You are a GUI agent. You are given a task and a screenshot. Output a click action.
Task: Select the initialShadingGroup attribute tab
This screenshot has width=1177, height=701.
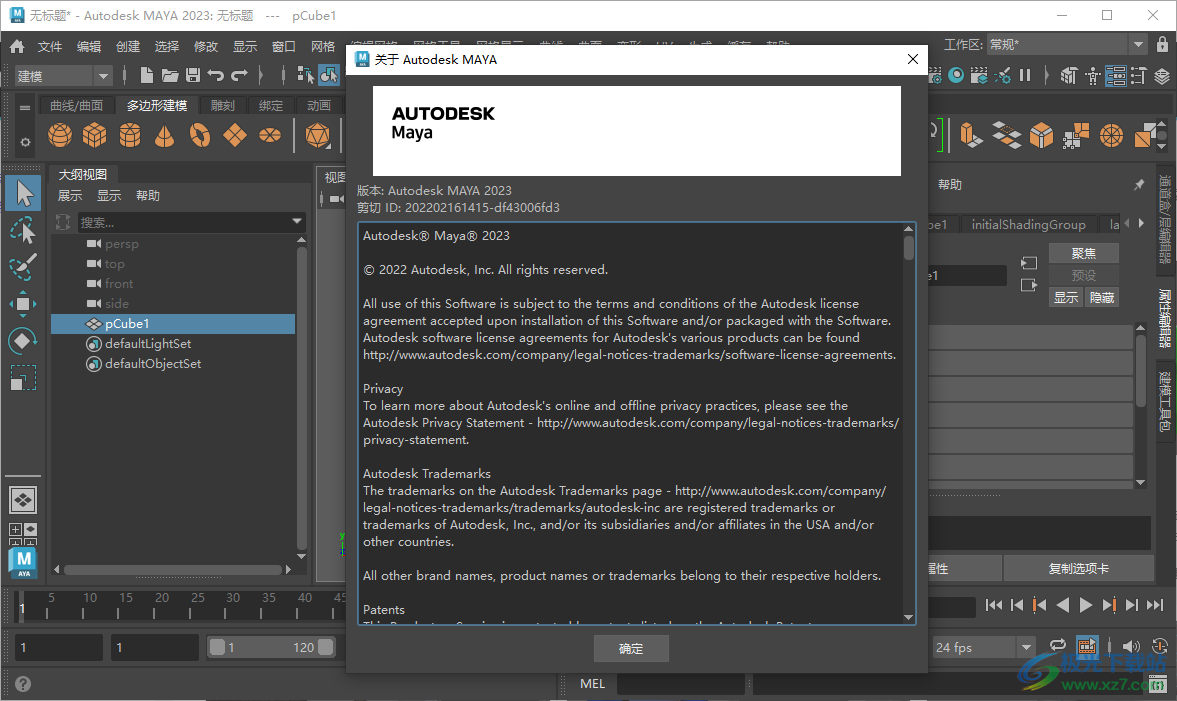point(1028,224)
